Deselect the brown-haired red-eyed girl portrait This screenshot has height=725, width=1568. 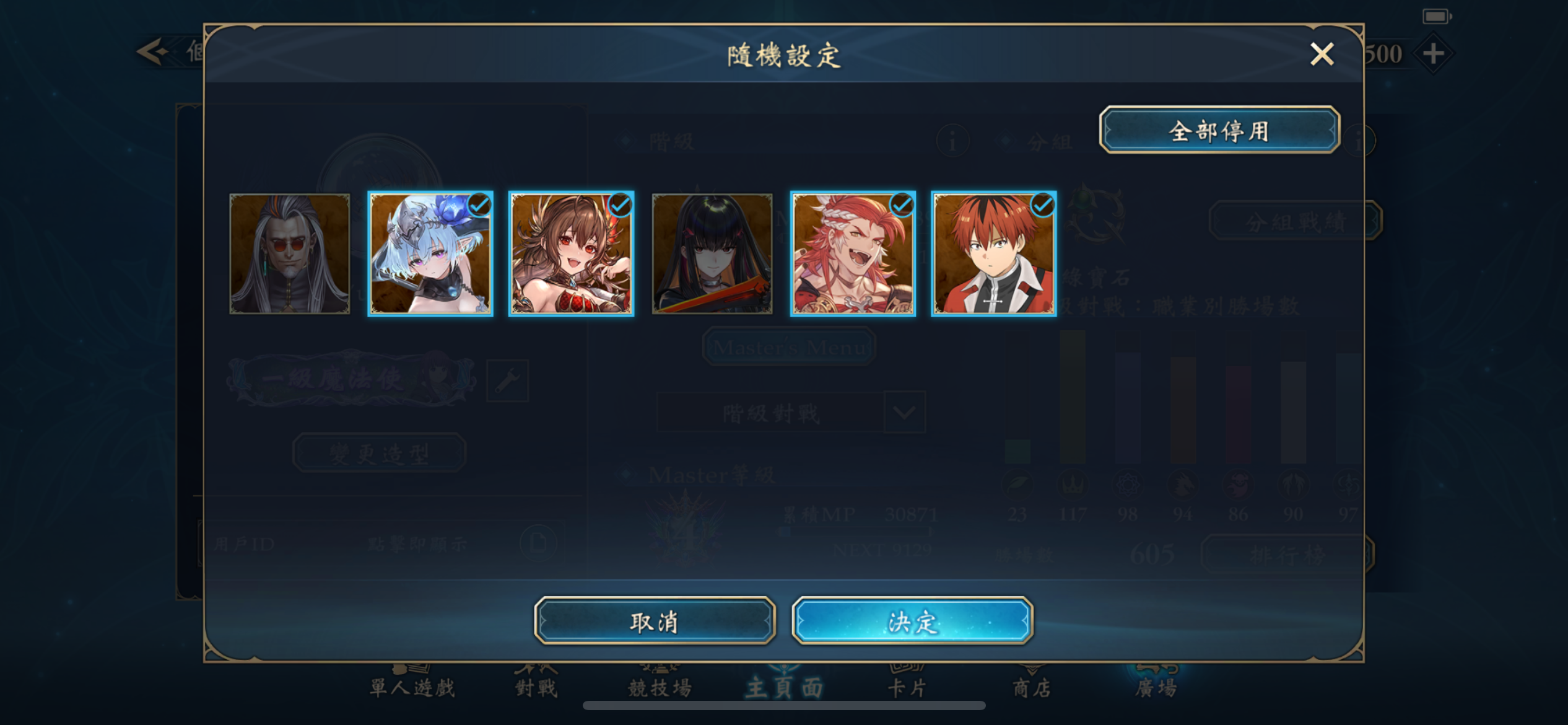(x=571, y=253)
